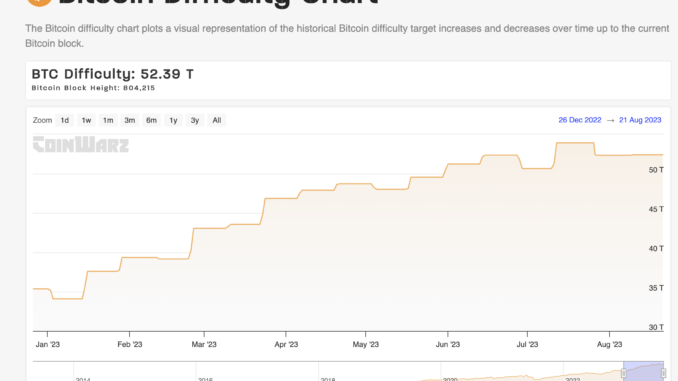
Task: Set chart zoom to 3m
Action: click(130, 120)
